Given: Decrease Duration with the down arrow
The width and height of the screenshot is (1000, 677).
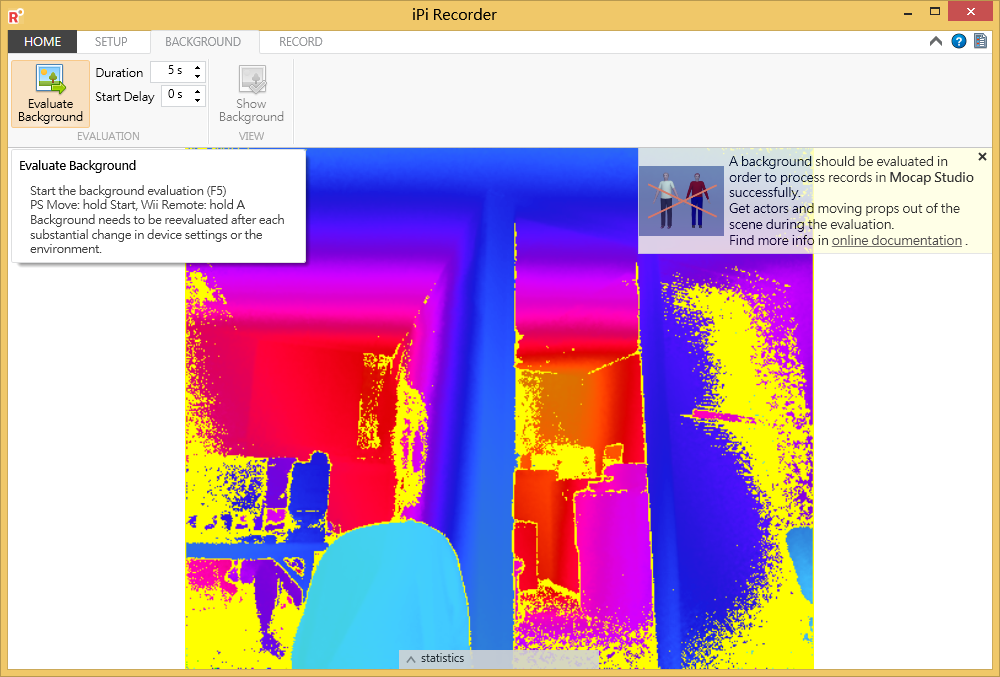Looking at the screenshot, I should [198, 77].
